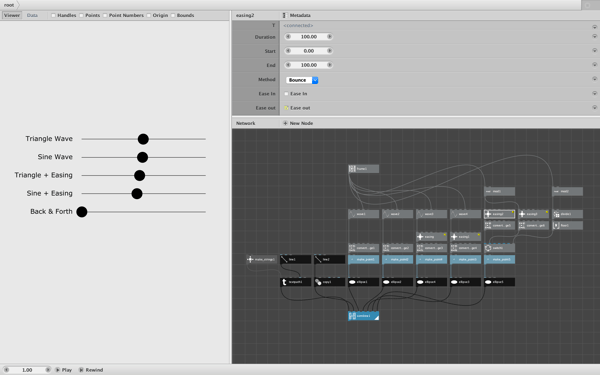600x375 pixels.
Task: Select the make_strings1 node
Action: pyautogui.click(x=261, y=259)
